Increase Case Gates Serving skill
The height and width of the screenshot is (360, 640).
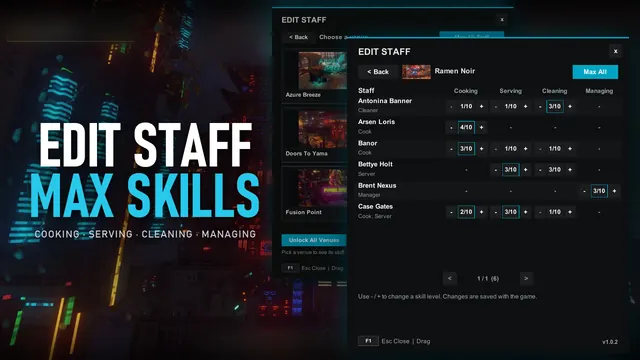[x=526, y=212]
